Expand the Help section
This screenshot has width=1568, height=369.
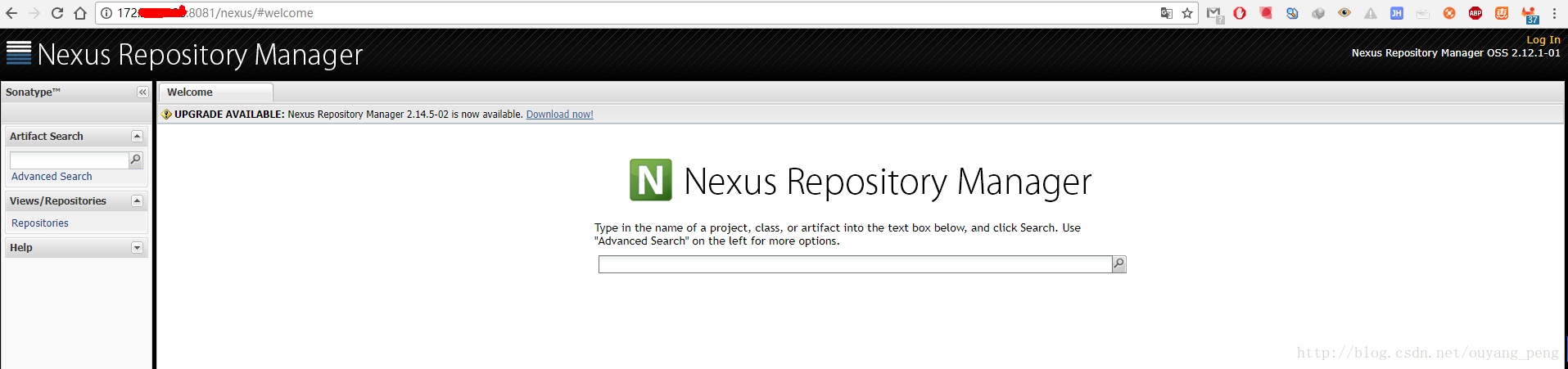coord(138,248)
